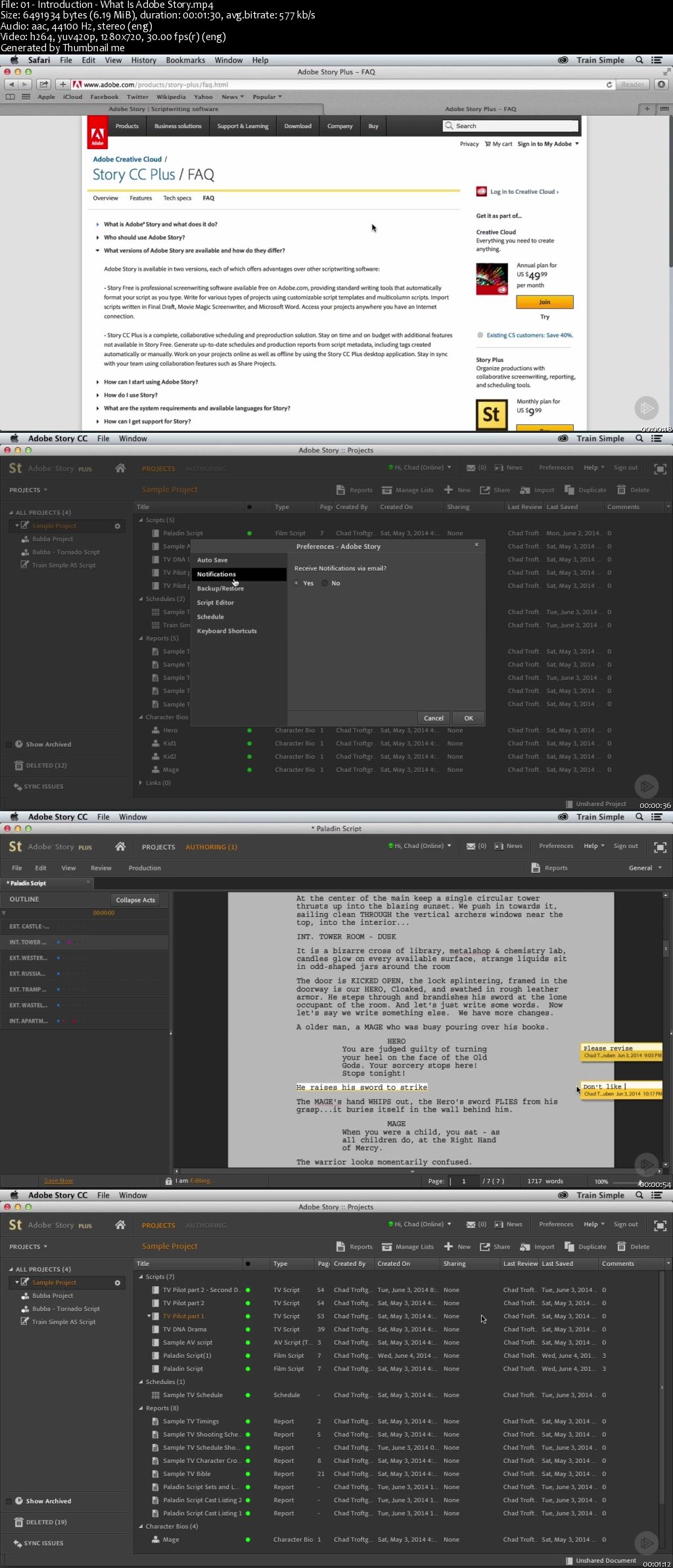Expand the Scripts (7) group

coord(141,1277)
